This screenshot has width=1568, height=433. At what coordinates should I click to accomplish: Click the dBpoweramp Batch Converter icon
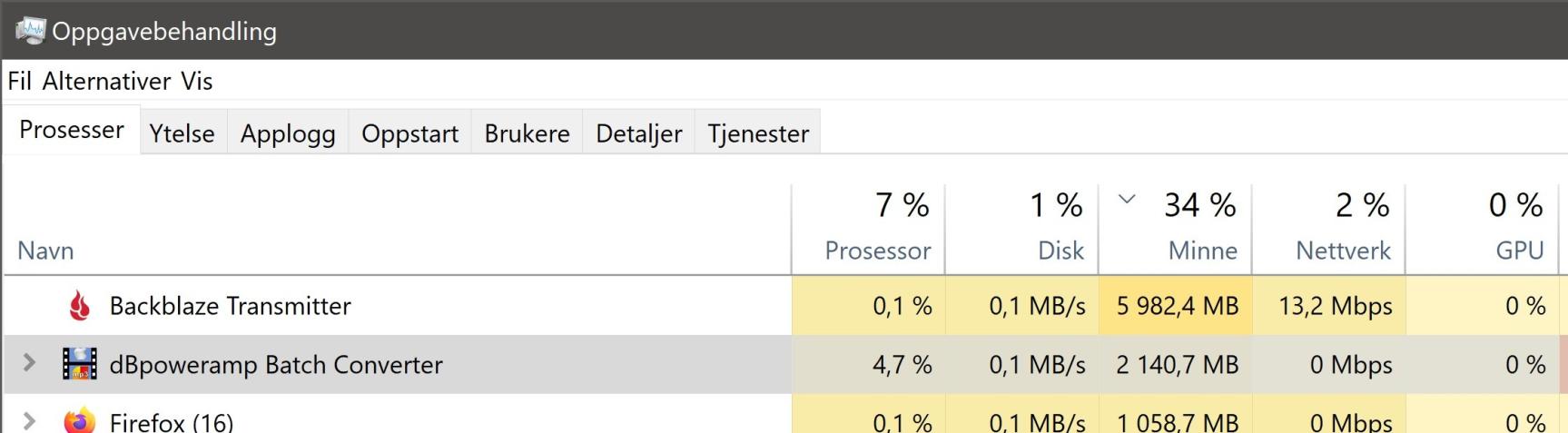[80, 364]
